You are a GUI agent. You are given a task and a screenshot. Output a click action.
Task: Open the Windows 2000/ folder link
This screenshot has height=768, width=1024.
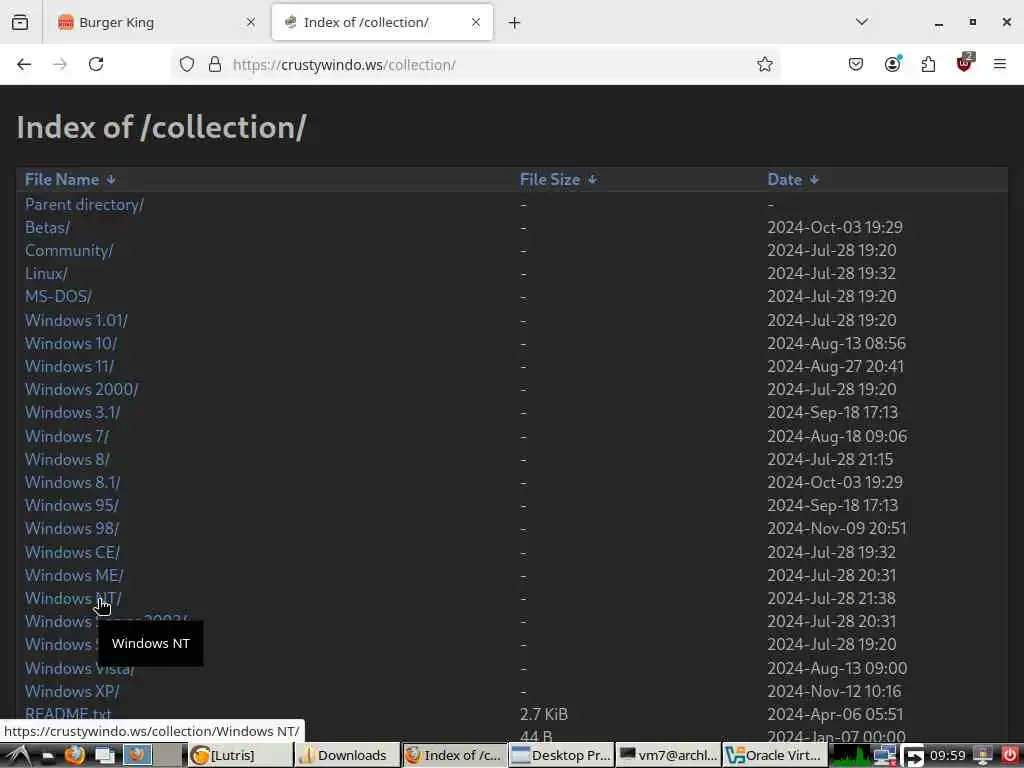coord(82,389)
